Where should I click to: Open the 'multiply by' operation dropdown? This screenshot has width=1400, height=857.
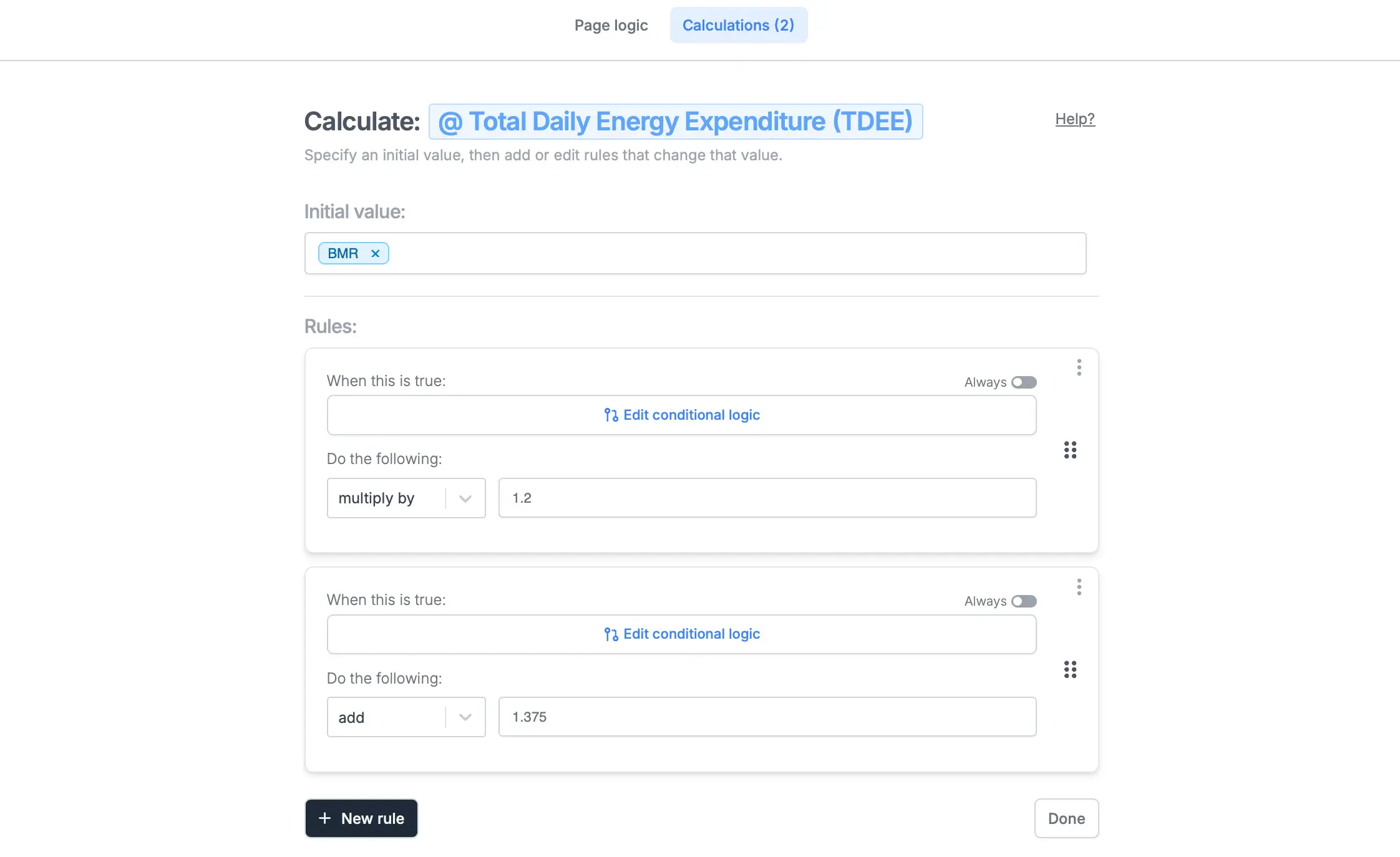[x=387, y=498]
